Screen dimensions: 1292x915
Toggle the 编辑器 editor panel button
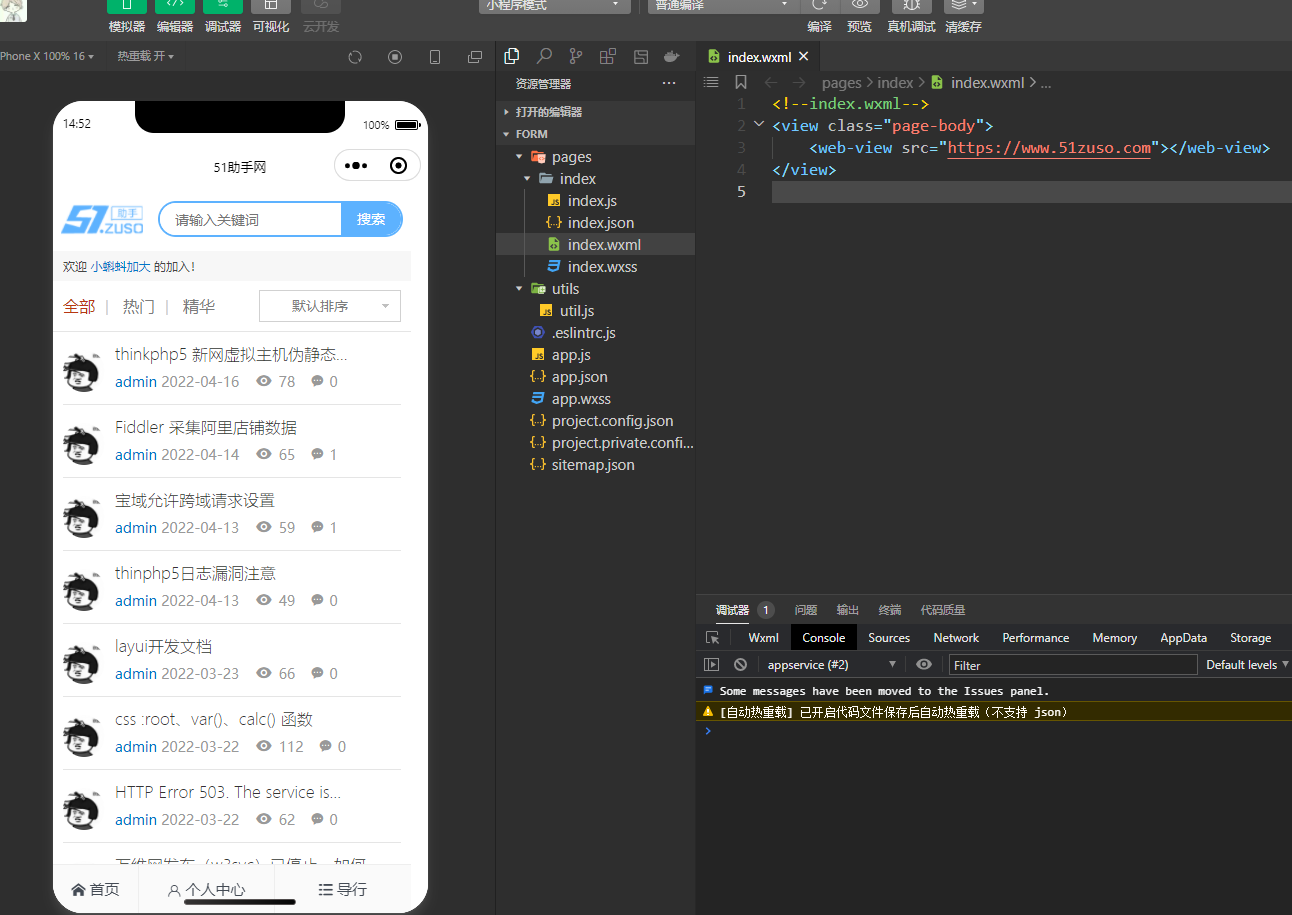(175, 5)
